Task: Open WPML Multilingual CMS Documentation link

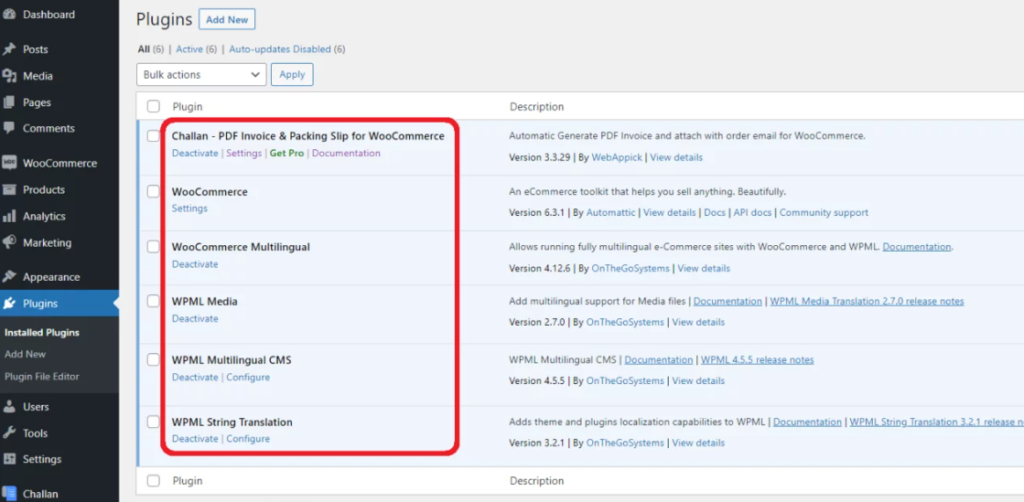Action: tap(658, 360)
